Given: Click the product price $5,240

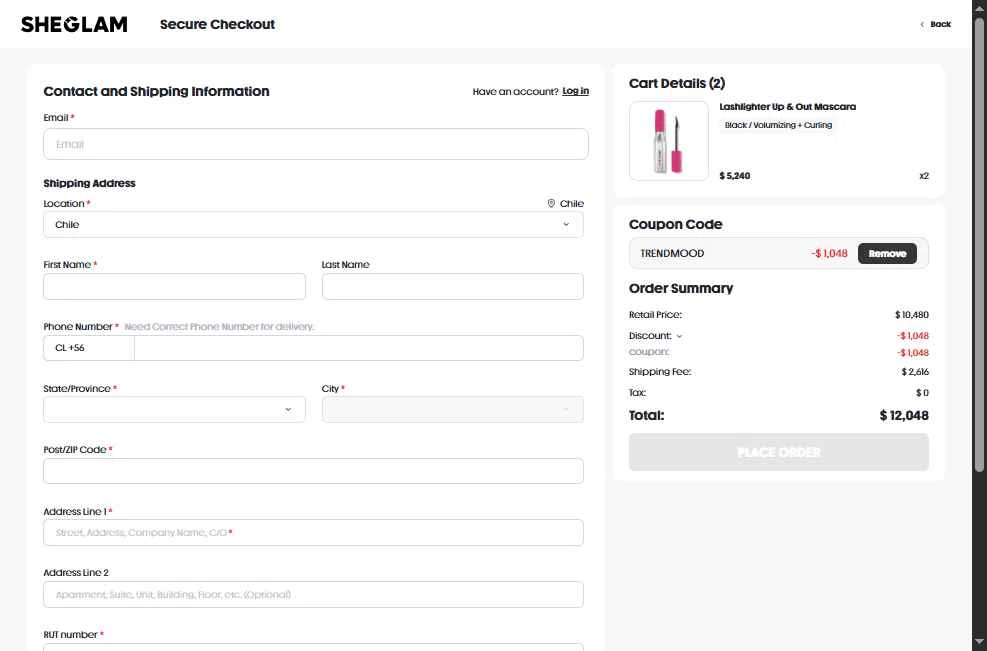Looking at the screenshot, I should (735, 176).
